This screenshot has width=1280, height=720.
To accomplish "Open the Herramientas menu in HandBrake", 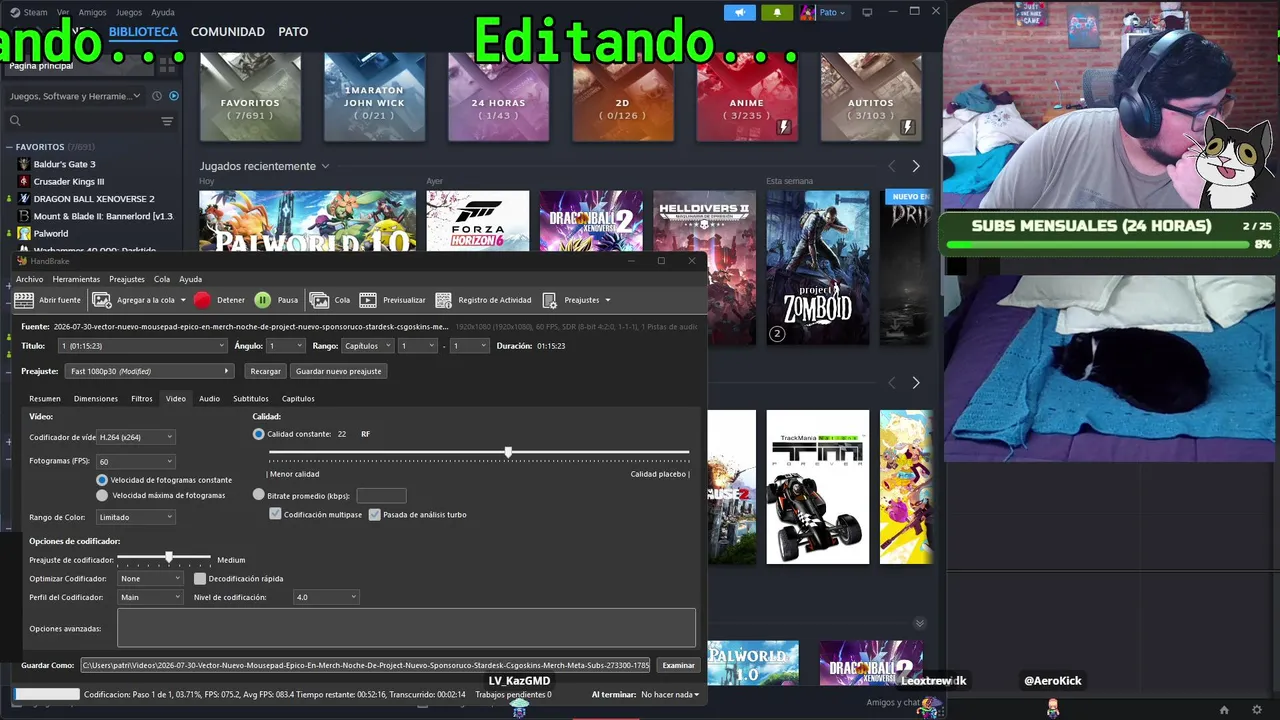I will click(x=76, y=279).
